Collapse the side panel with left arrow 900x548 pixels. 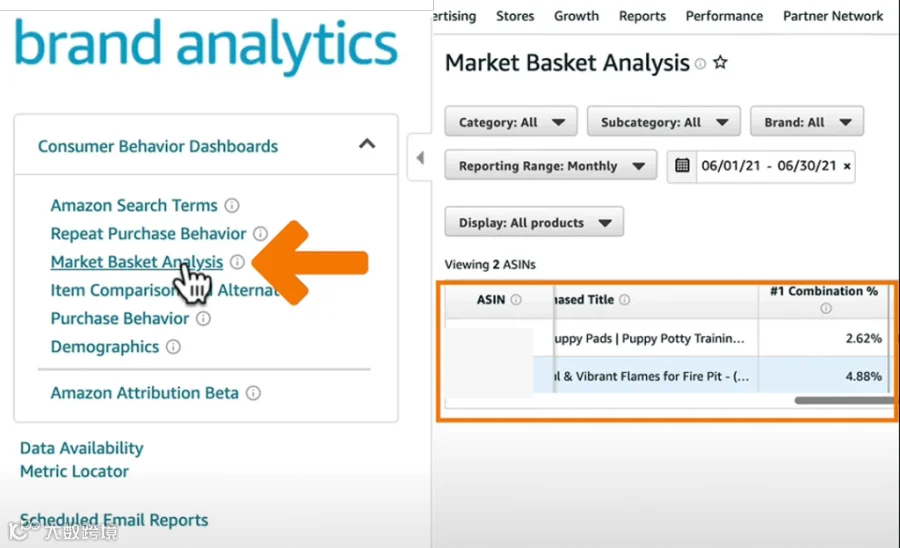[420, 157]
